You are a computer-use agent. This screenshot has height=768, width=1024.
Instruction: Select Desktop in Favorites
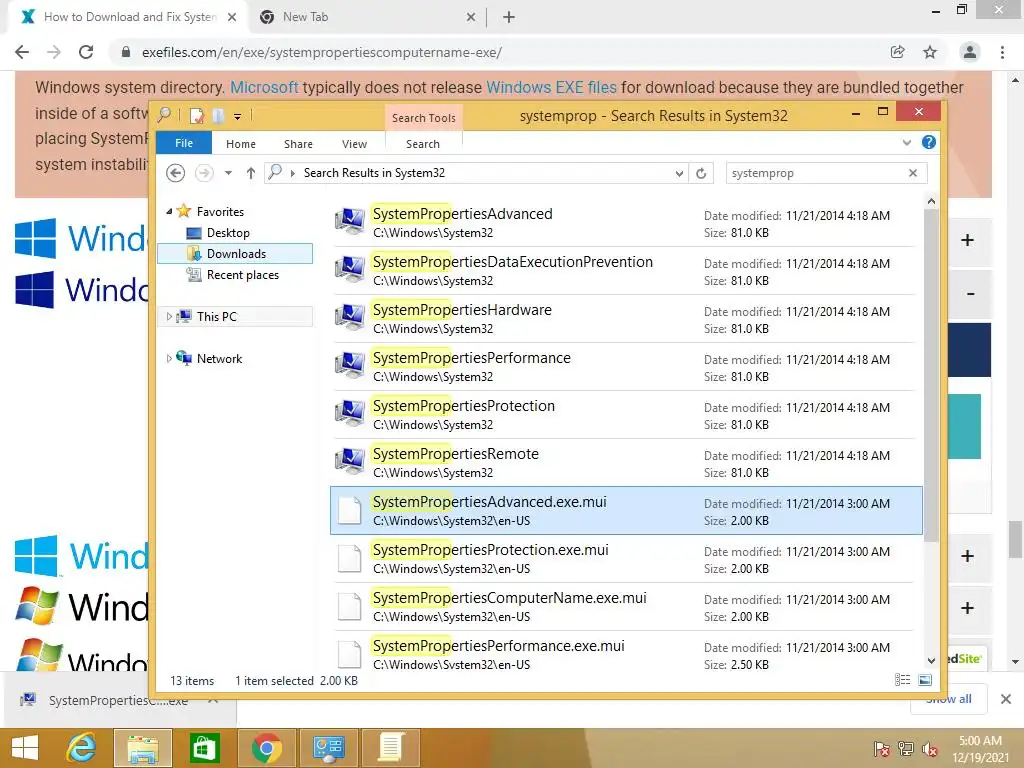click(228, 232)
